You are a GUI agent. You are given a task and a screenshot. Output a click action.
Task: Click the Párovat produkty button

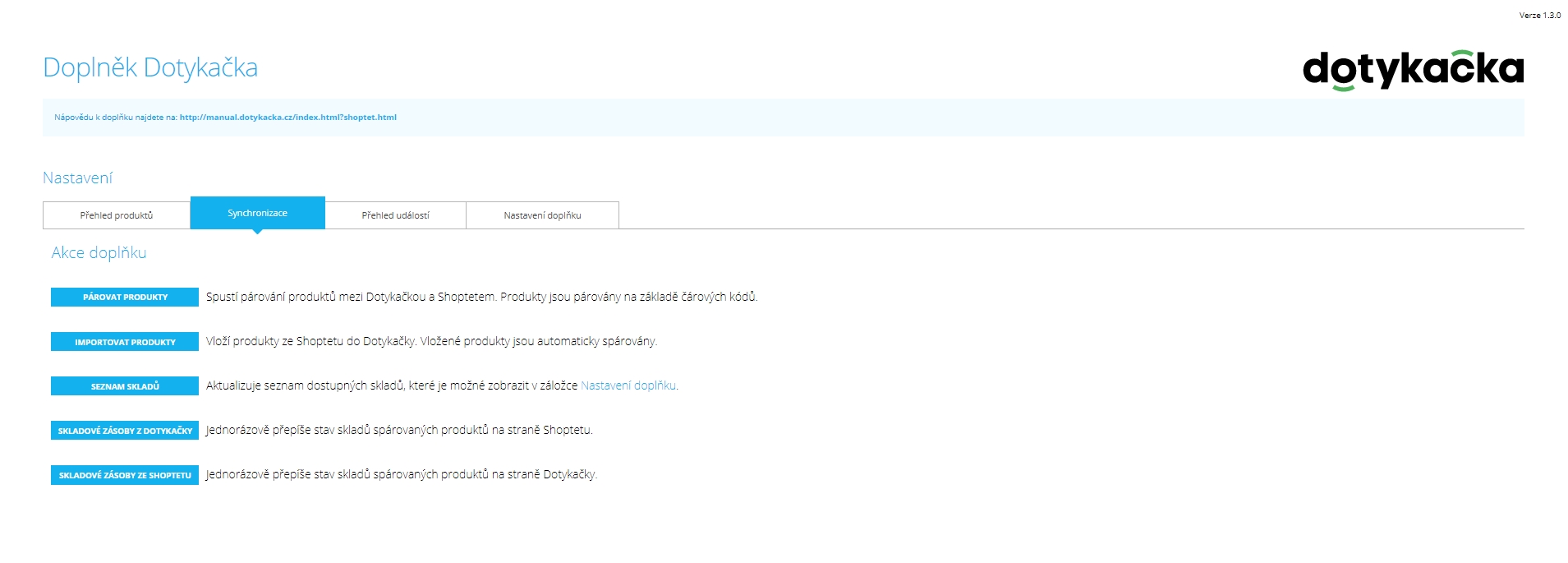[x=125, y=297]
